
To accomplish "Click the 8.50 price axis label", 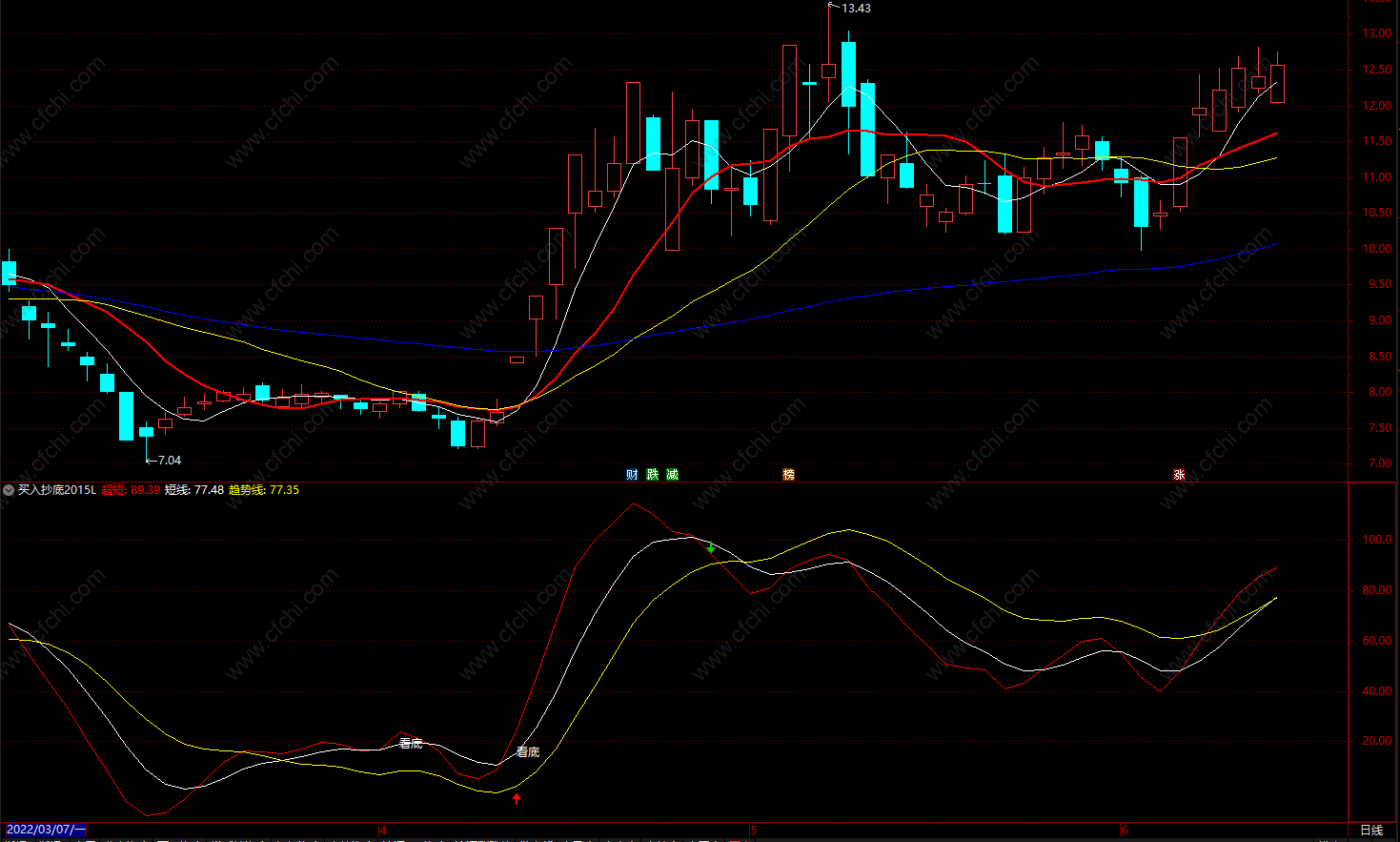I will 1379,357.
